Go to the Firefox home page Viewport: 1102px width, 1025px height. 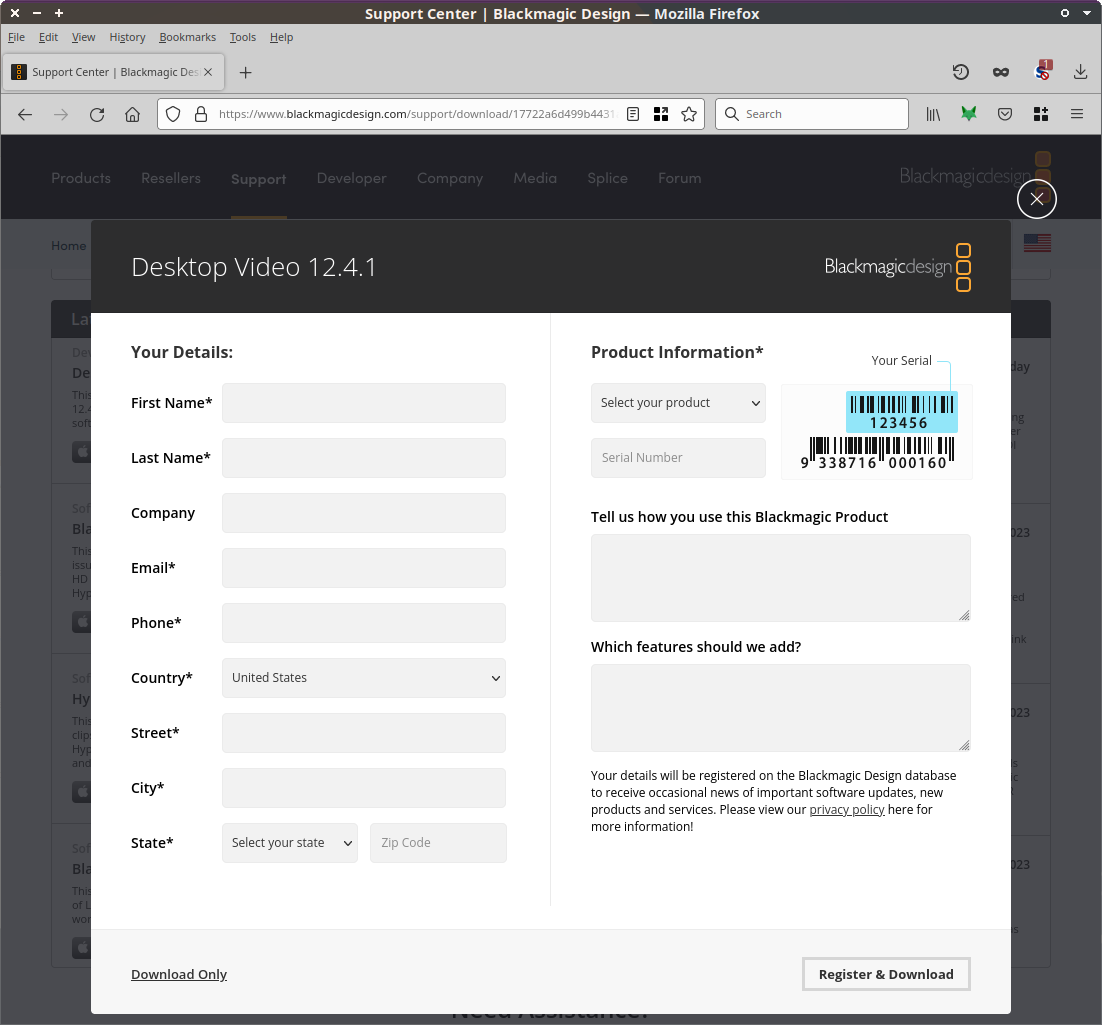(132, 114)
